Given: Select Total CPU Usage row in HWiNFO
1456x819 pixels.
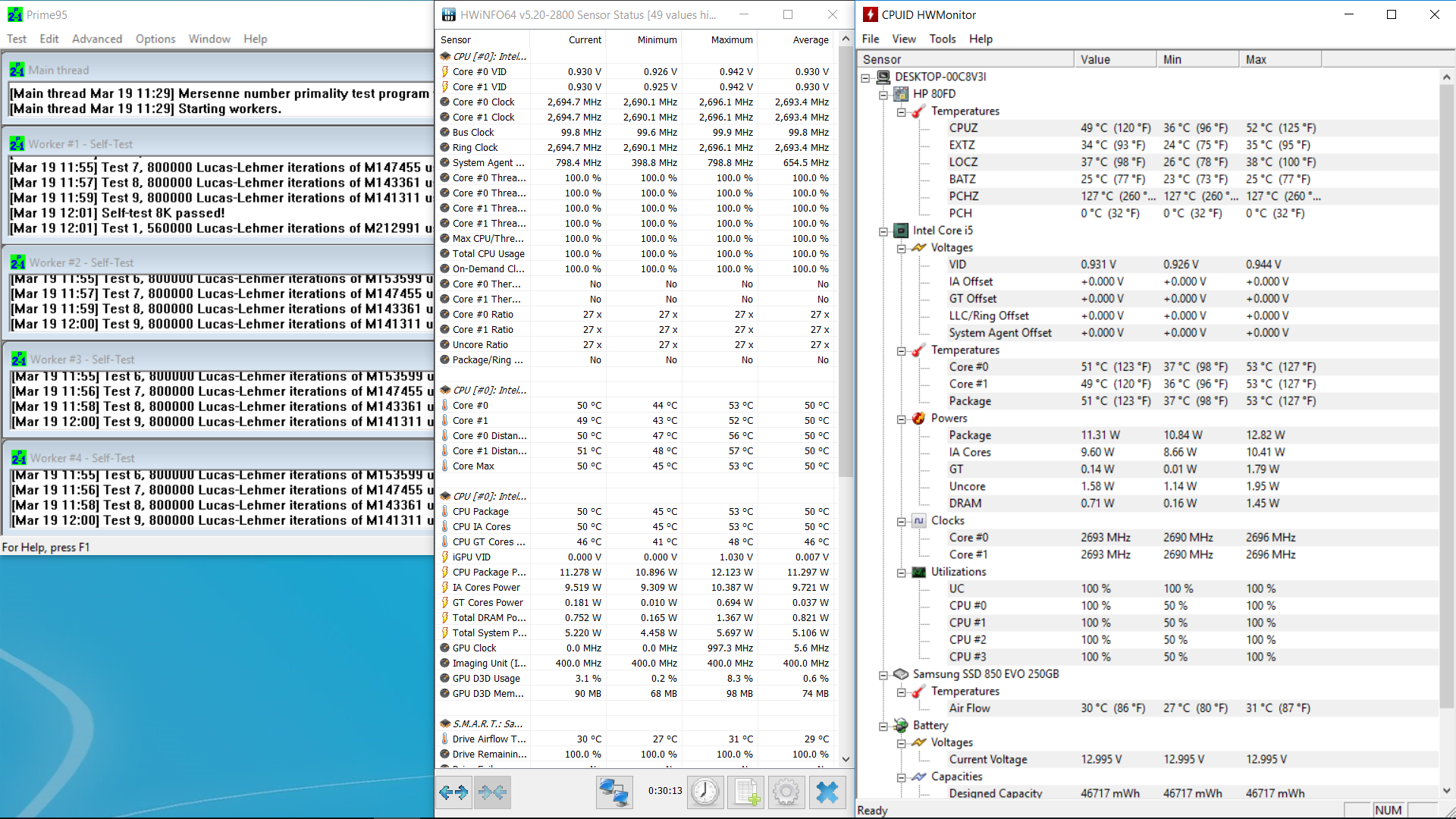Looking at the screenshot, I should [635, 253].
